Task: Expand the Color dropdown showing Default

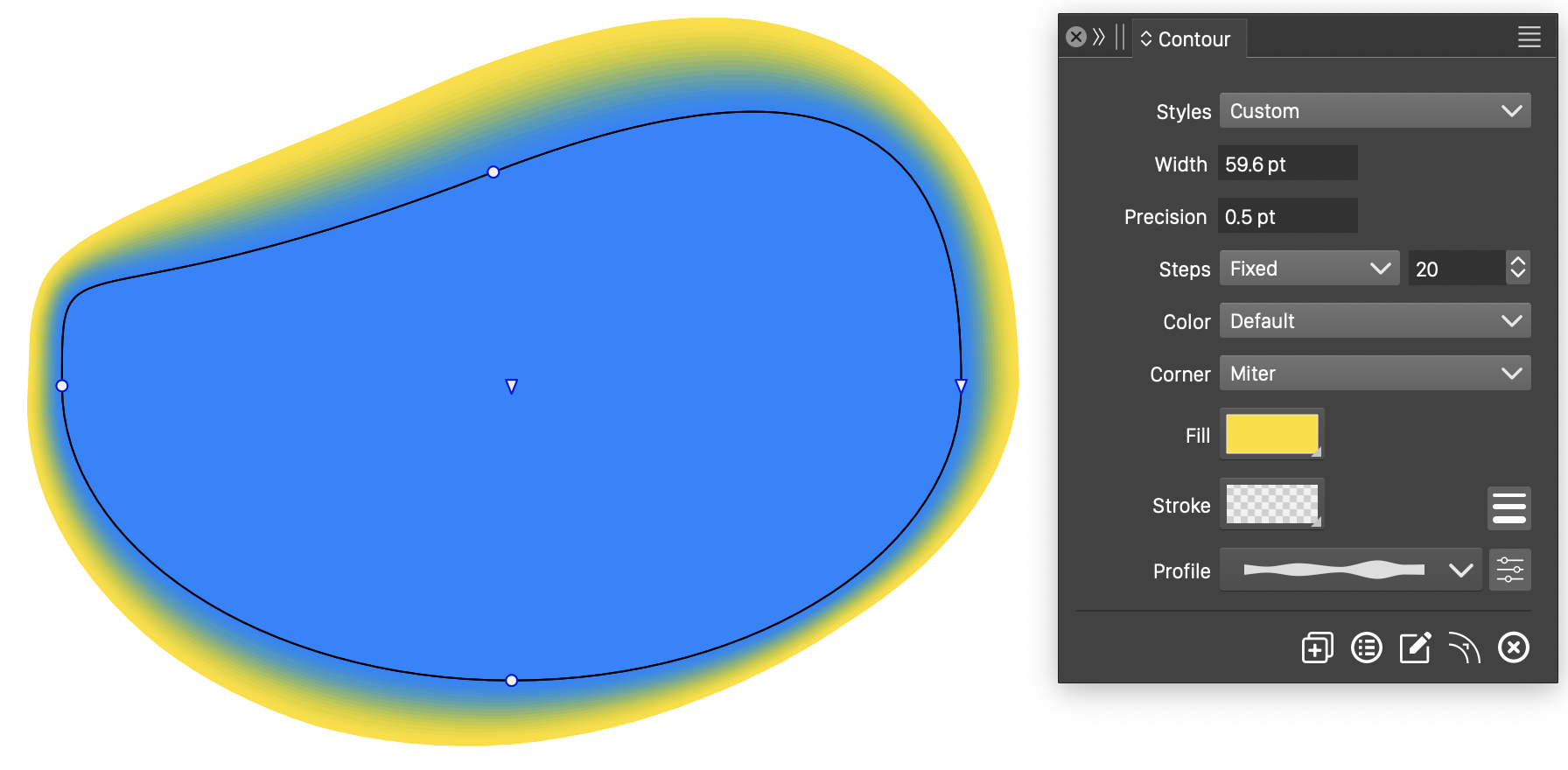Action: coord(1375,321)
